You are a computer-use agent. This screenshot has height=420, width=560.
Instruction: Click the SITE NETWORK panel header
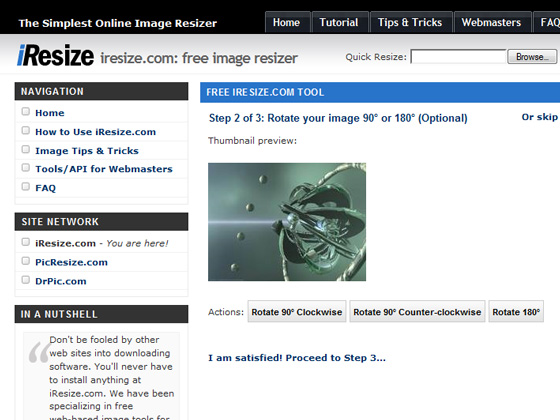click(x=101, y=222)
